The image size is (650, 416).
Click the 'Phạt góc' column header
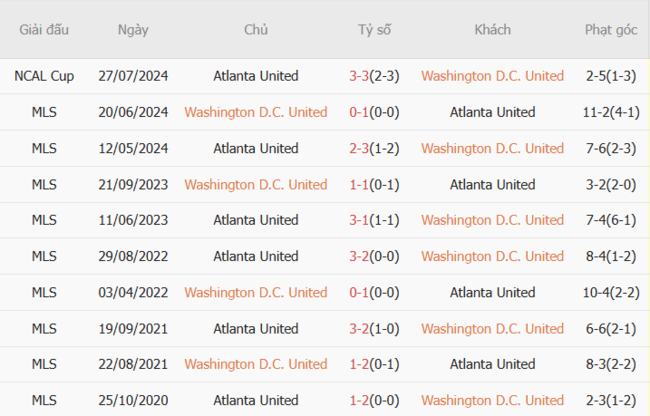pos(611,30)
